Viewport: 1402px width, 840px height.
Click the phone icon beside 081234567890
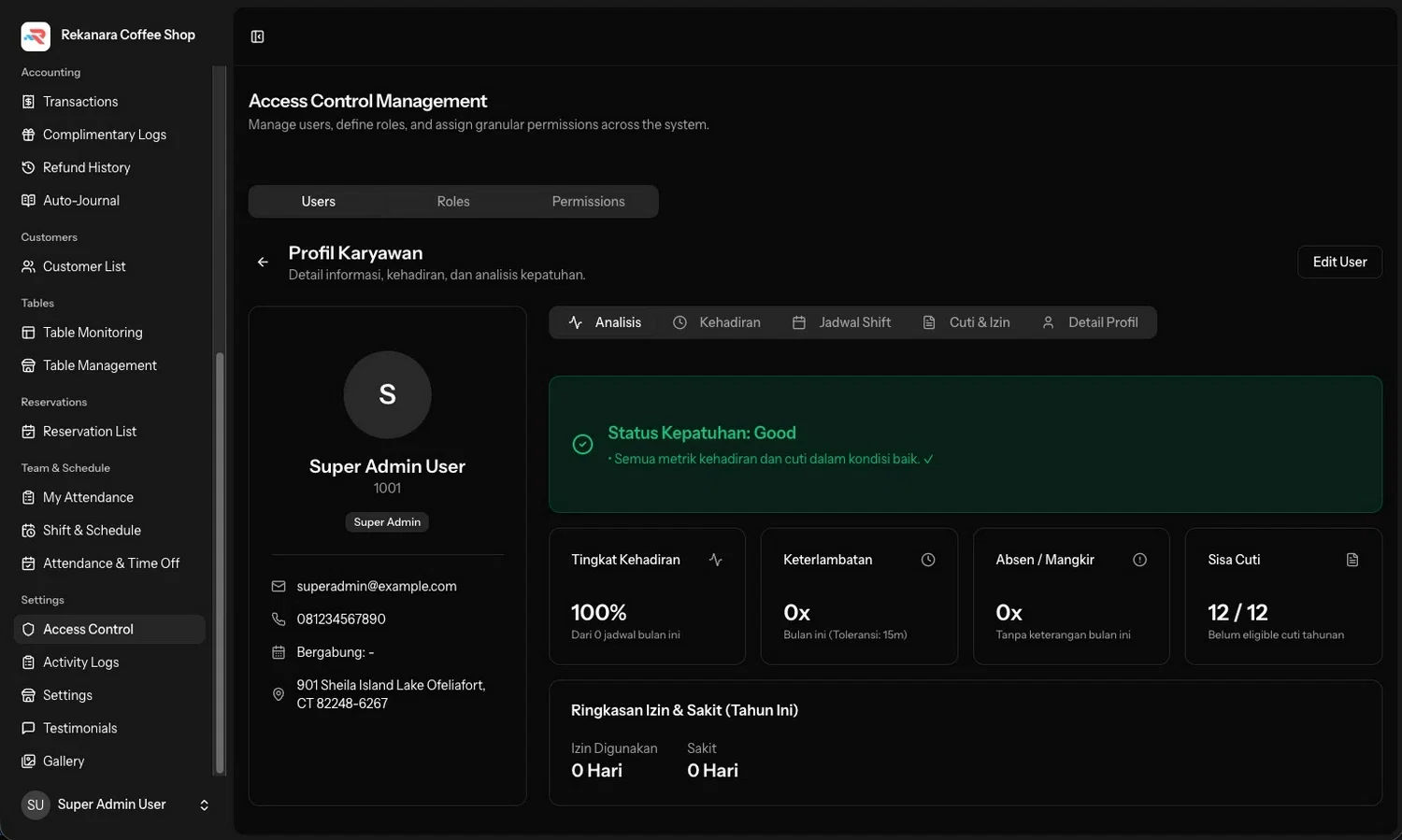coord(279,619)
